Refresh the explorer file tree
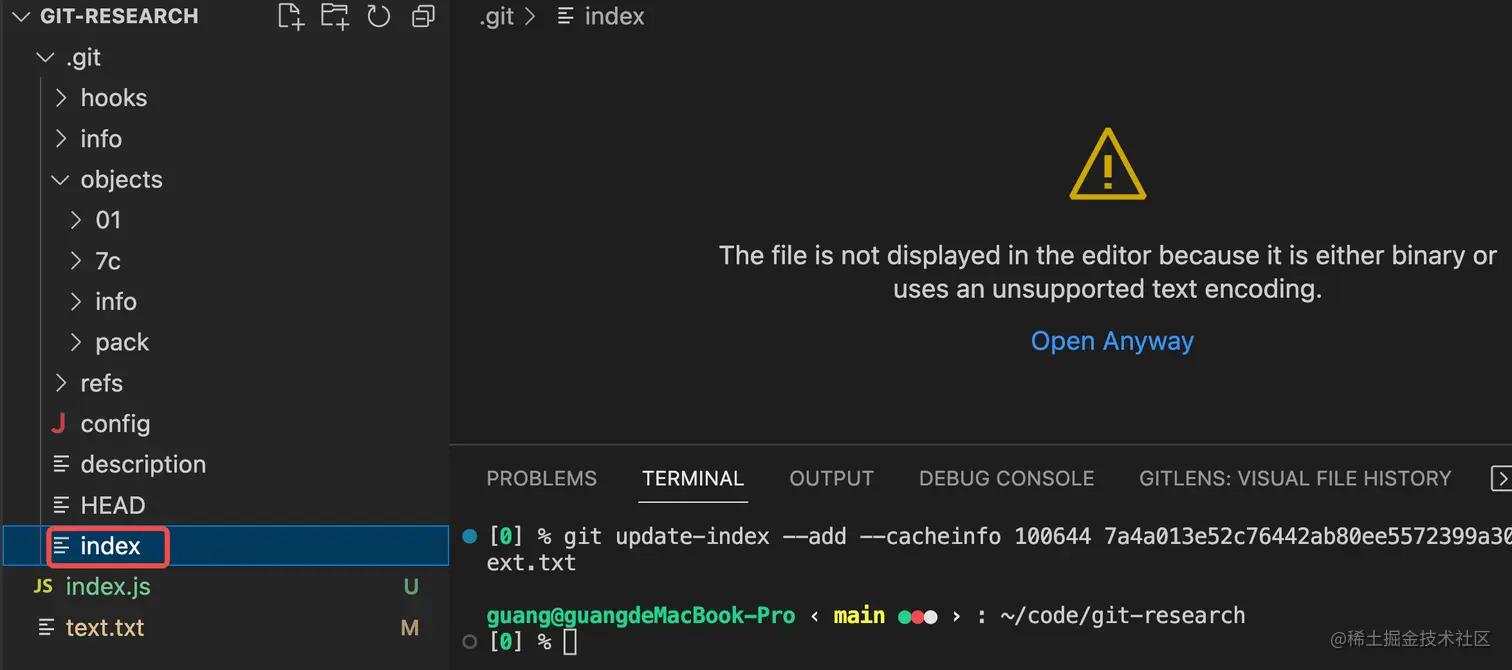This screenshot has width=1512, height=670. (379, 16)
